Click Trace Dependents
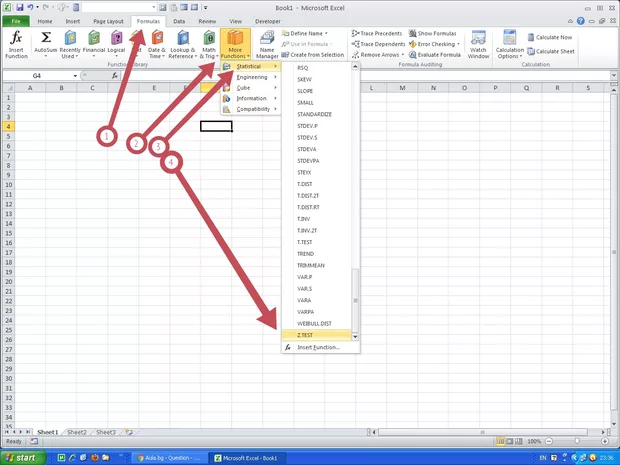 [378, 44]
